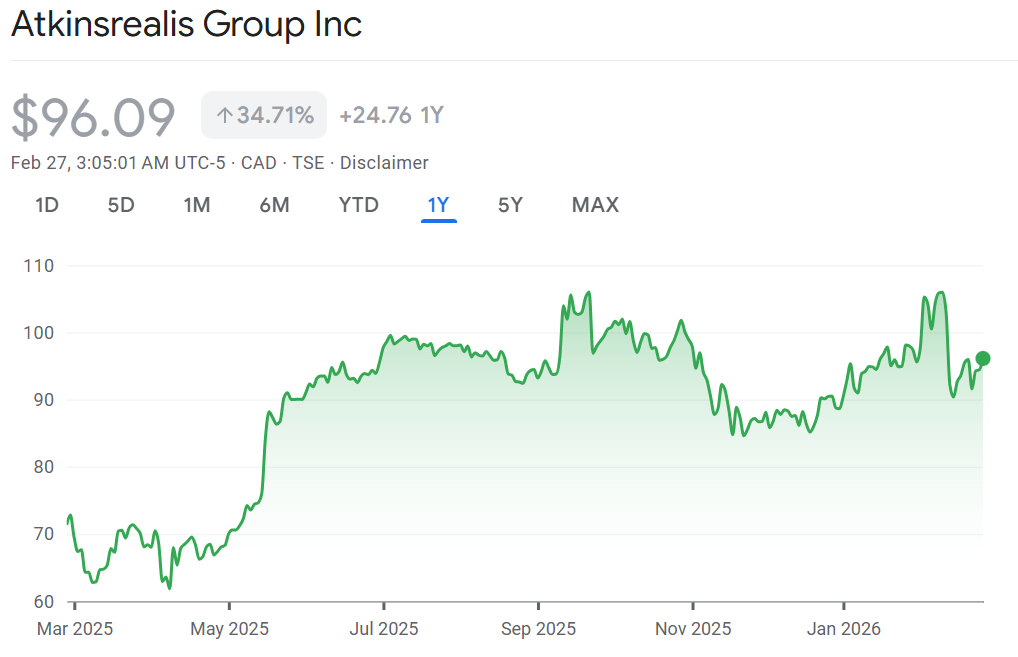Image resolution: width=1018 pixels, height=657 pixels.
Task: Select the 5D chart range
Action: point(121,205)
